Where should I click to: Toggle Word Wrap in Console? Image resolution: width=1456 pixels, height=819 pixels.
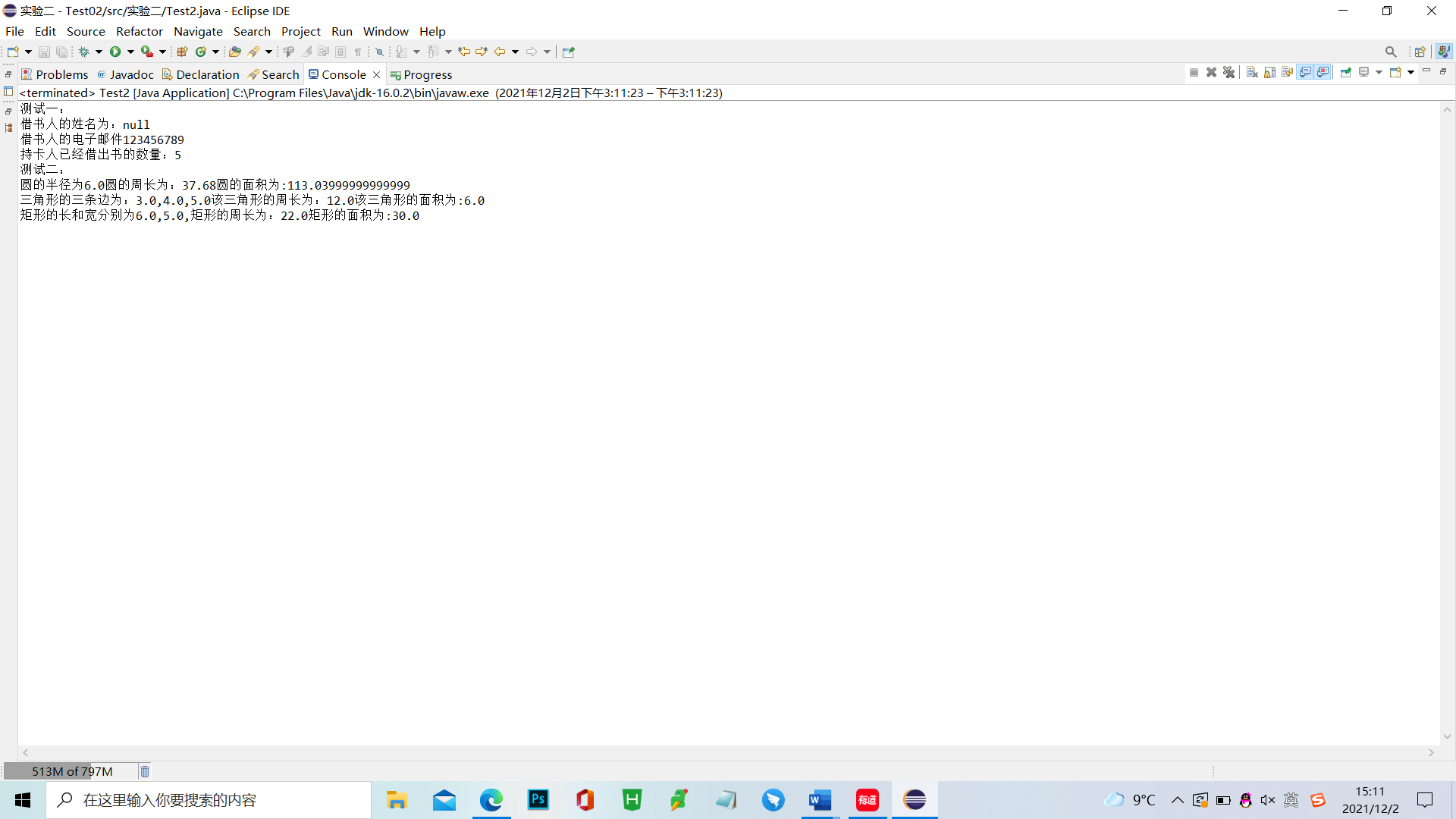[1287, 72]
